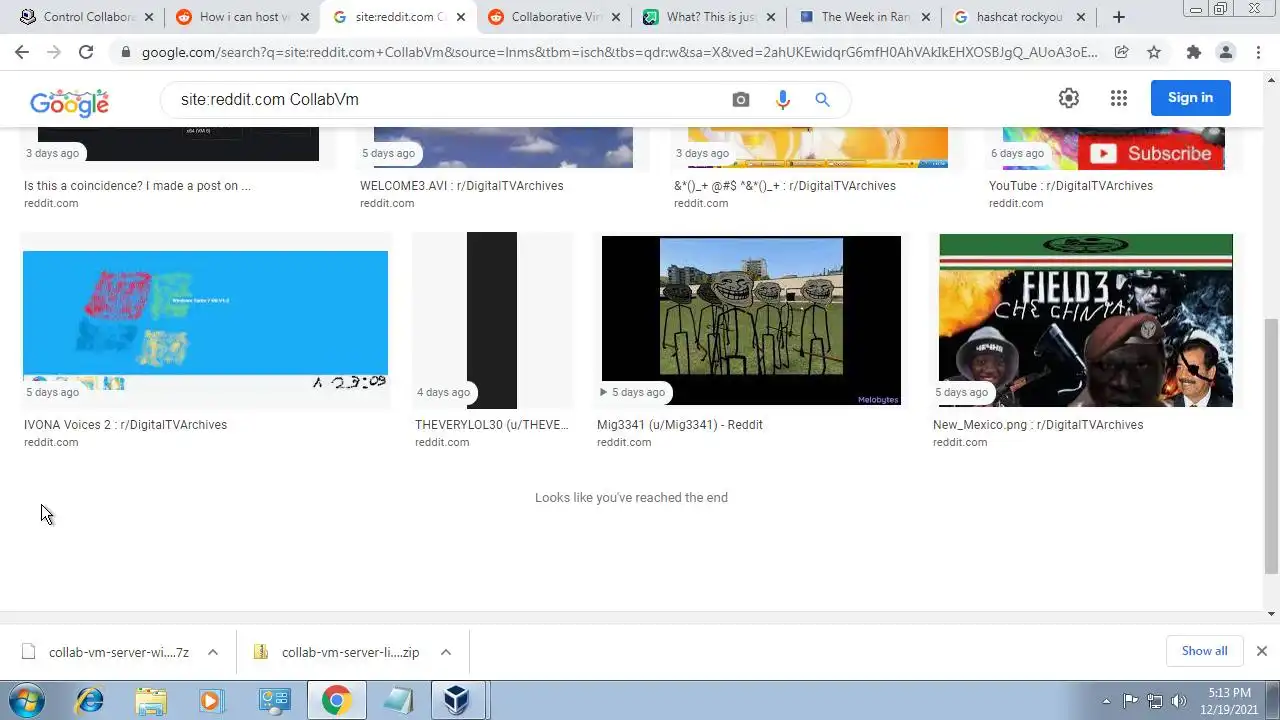This screenshot has height=720, width=1280.
Task: Close the downloads bar
Action: [1261, 651]
